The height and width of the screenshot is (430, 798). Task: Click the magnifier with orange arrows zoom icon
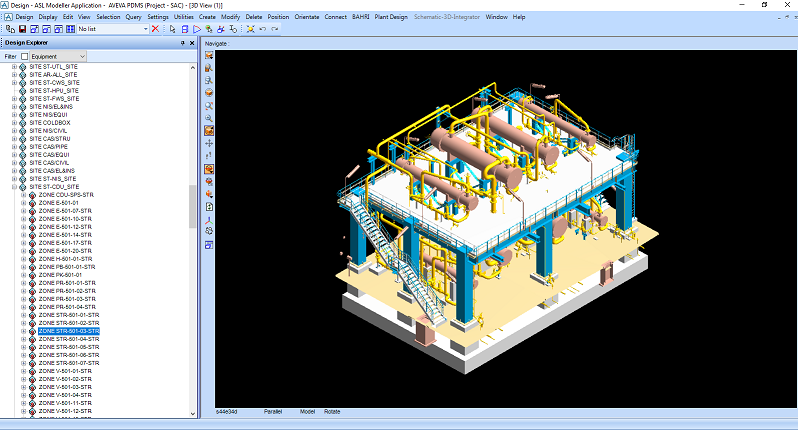[209, 106]
